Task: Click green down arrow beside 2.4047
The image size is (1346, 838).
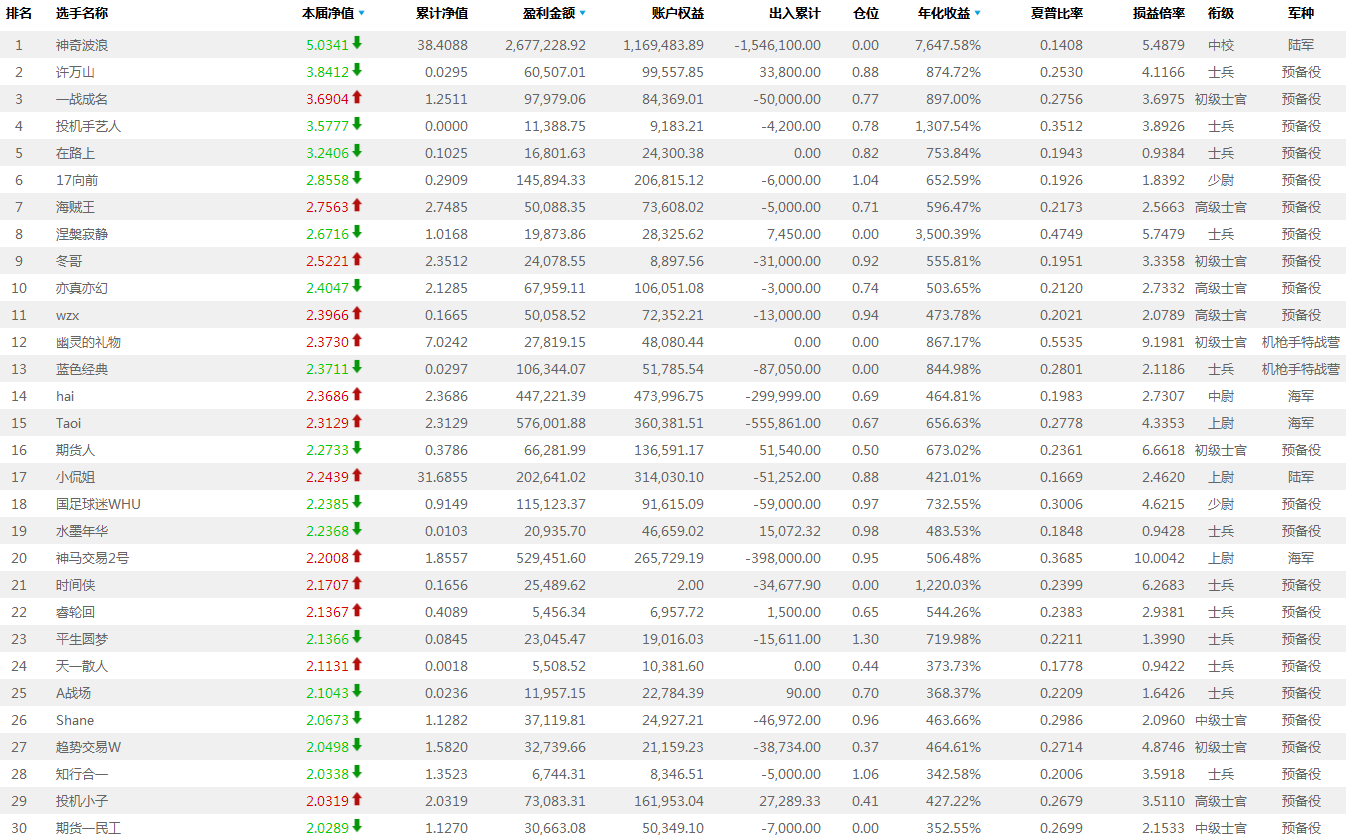Action: (357, 286)
